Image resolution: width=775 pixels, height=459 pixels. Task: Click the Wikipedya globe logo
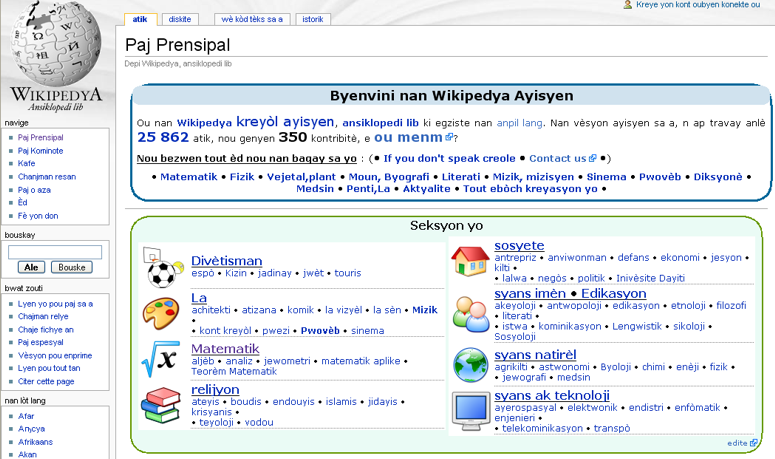point(56,44)
